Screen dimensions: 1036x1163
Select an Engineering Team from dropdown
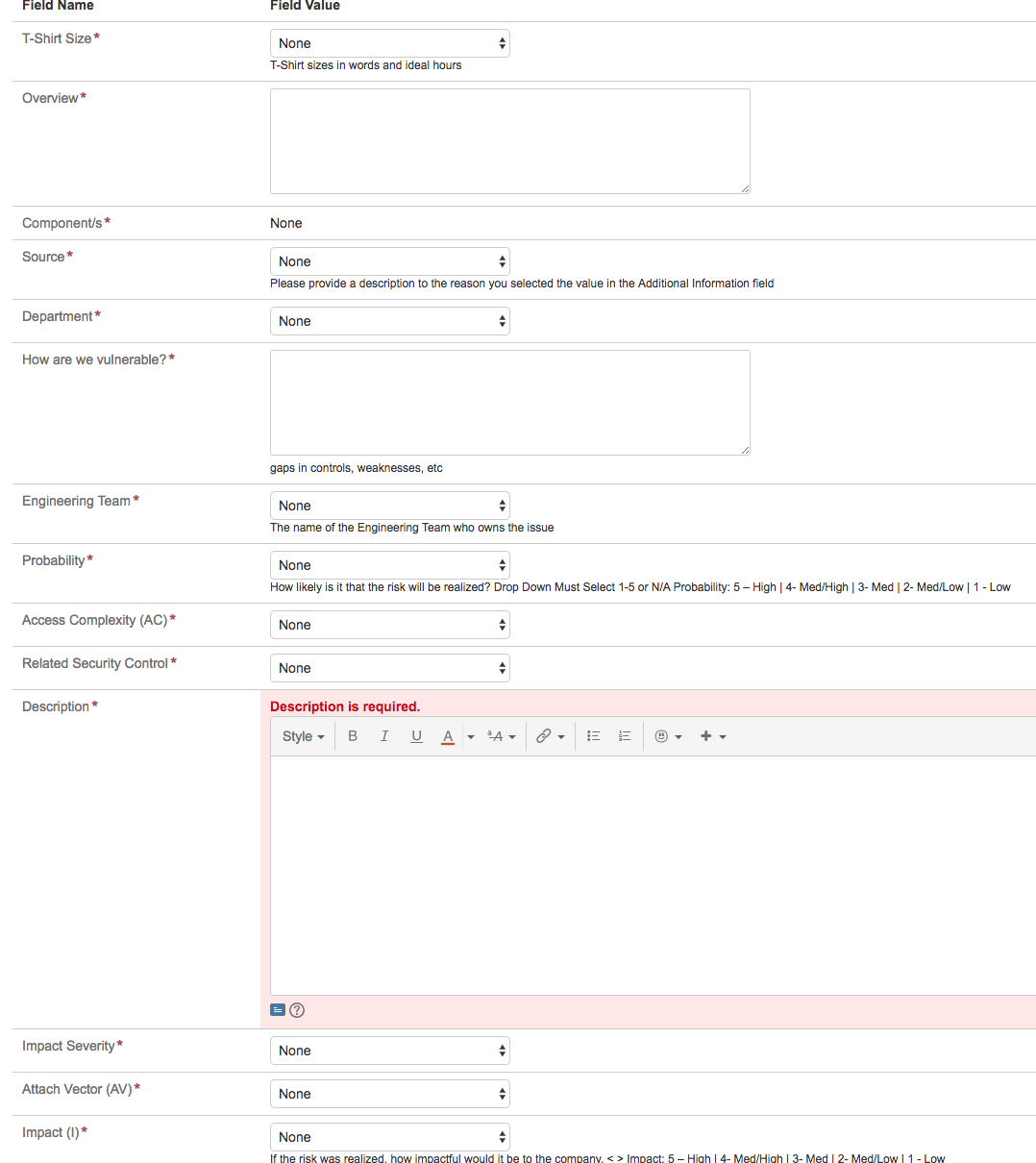(390, 506)
